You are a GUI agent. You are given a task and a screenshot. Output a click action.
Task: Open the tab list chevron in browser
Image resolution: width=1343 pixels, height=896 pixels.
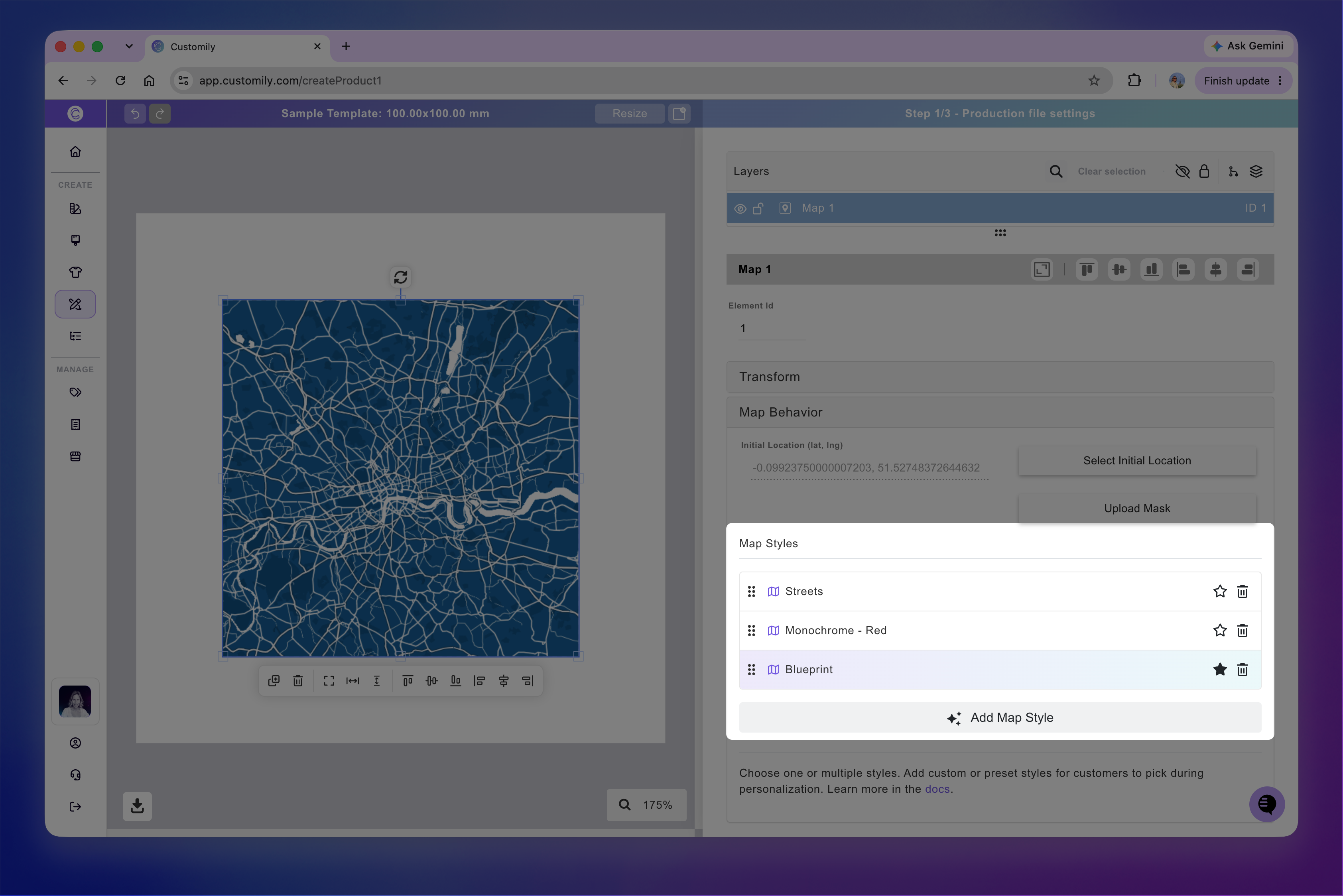129,46
